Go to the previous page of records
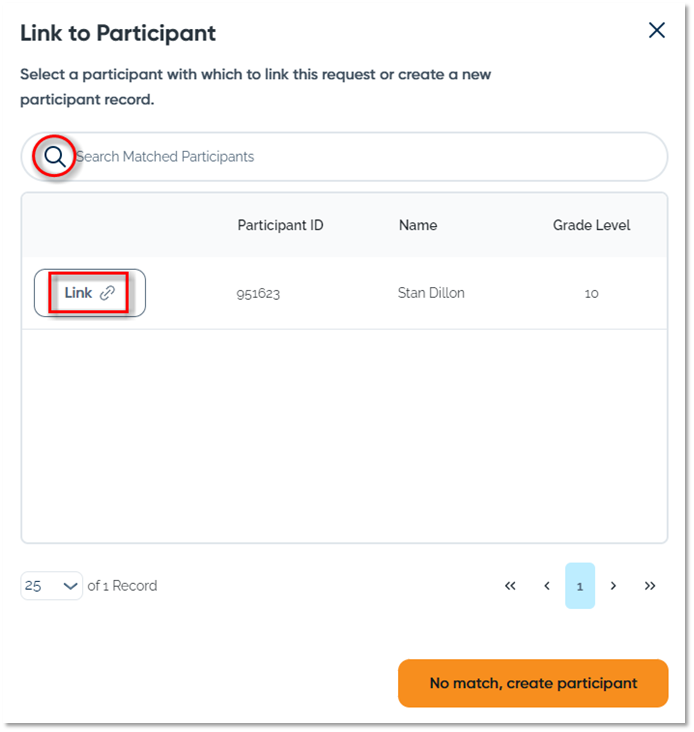Image resolution: width=694 pixels, height=732 pixels. (x=547, y=586)
